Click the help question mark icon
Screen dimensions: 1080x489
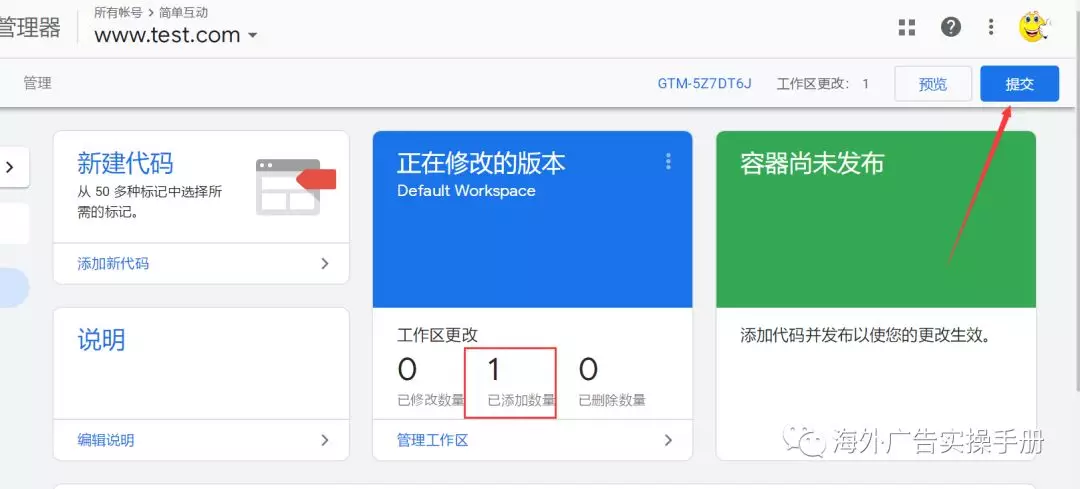(951, 27)
